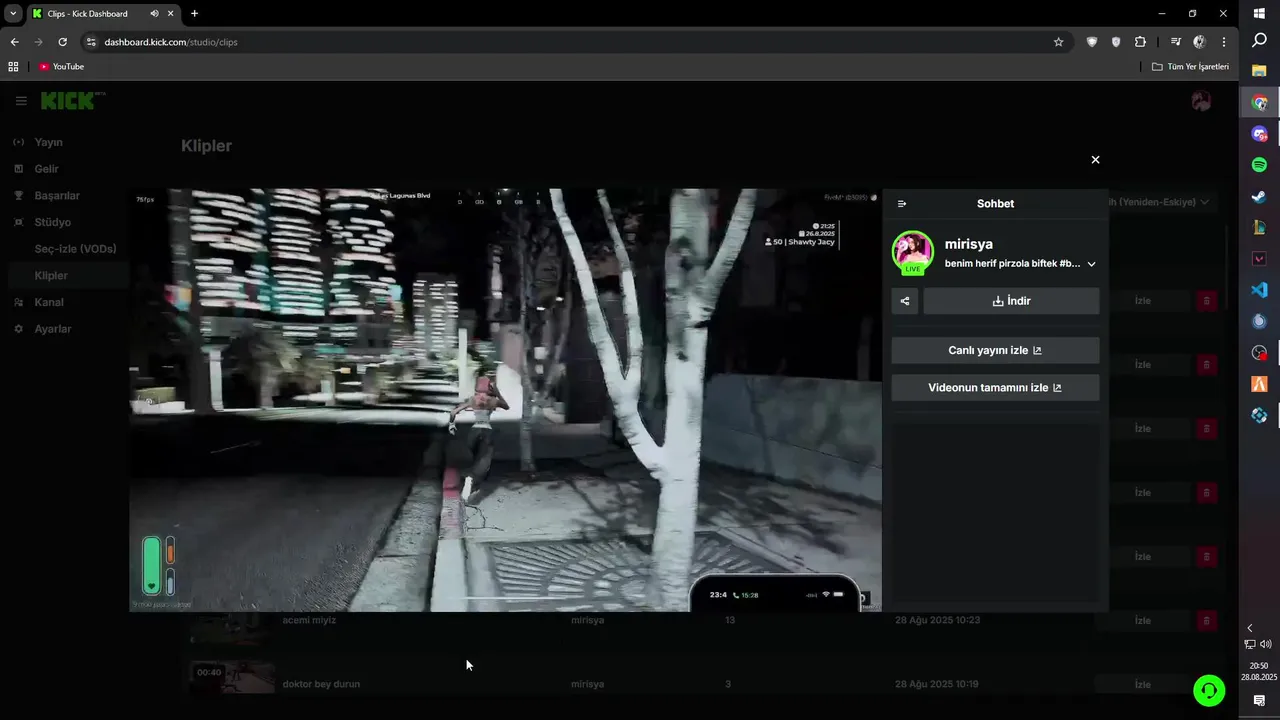Click İzle for acemi miyiz clip
The height and width of the screenshot is (720, 1280).
1142,621
